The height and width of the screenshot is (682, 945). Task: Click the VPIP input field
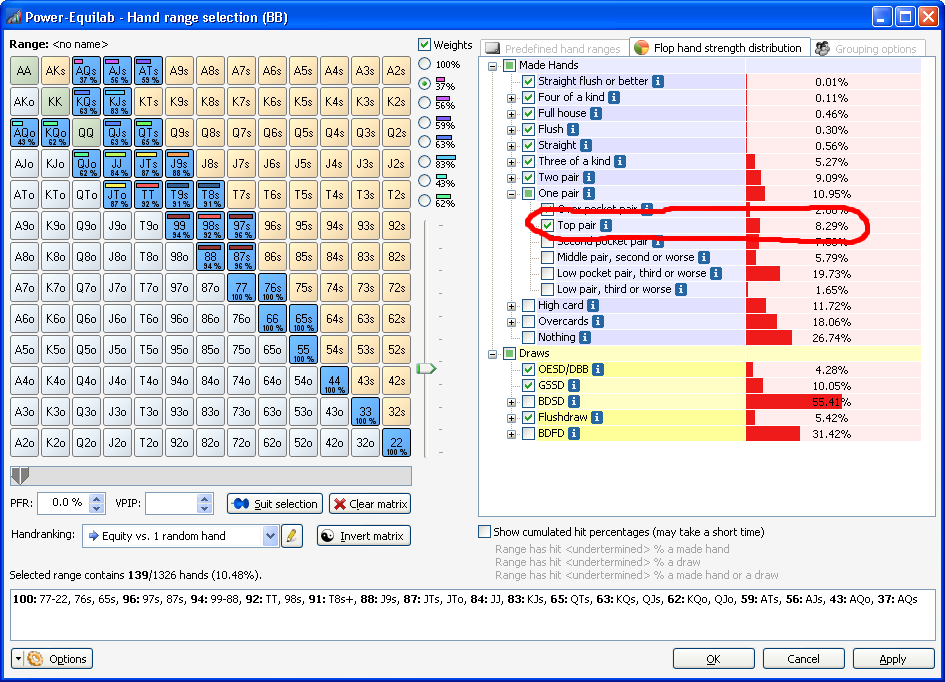(x=171, y=503)
